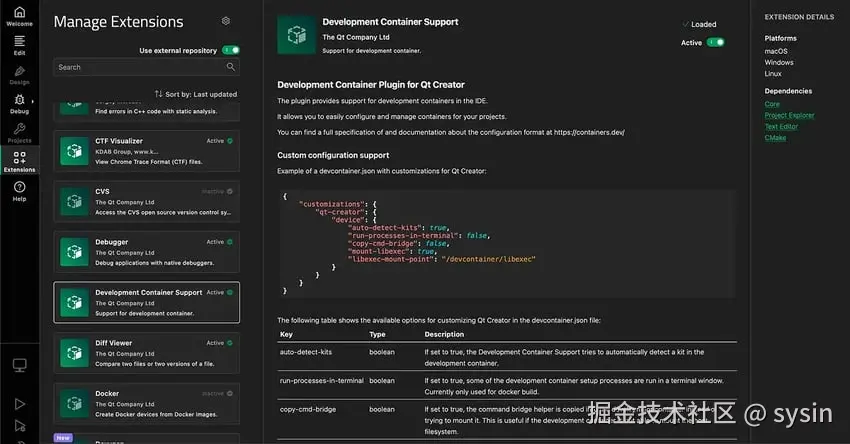Viewport: 850px width, 444px height.
Task: Click the Description column header
Action: pos(444,334)
